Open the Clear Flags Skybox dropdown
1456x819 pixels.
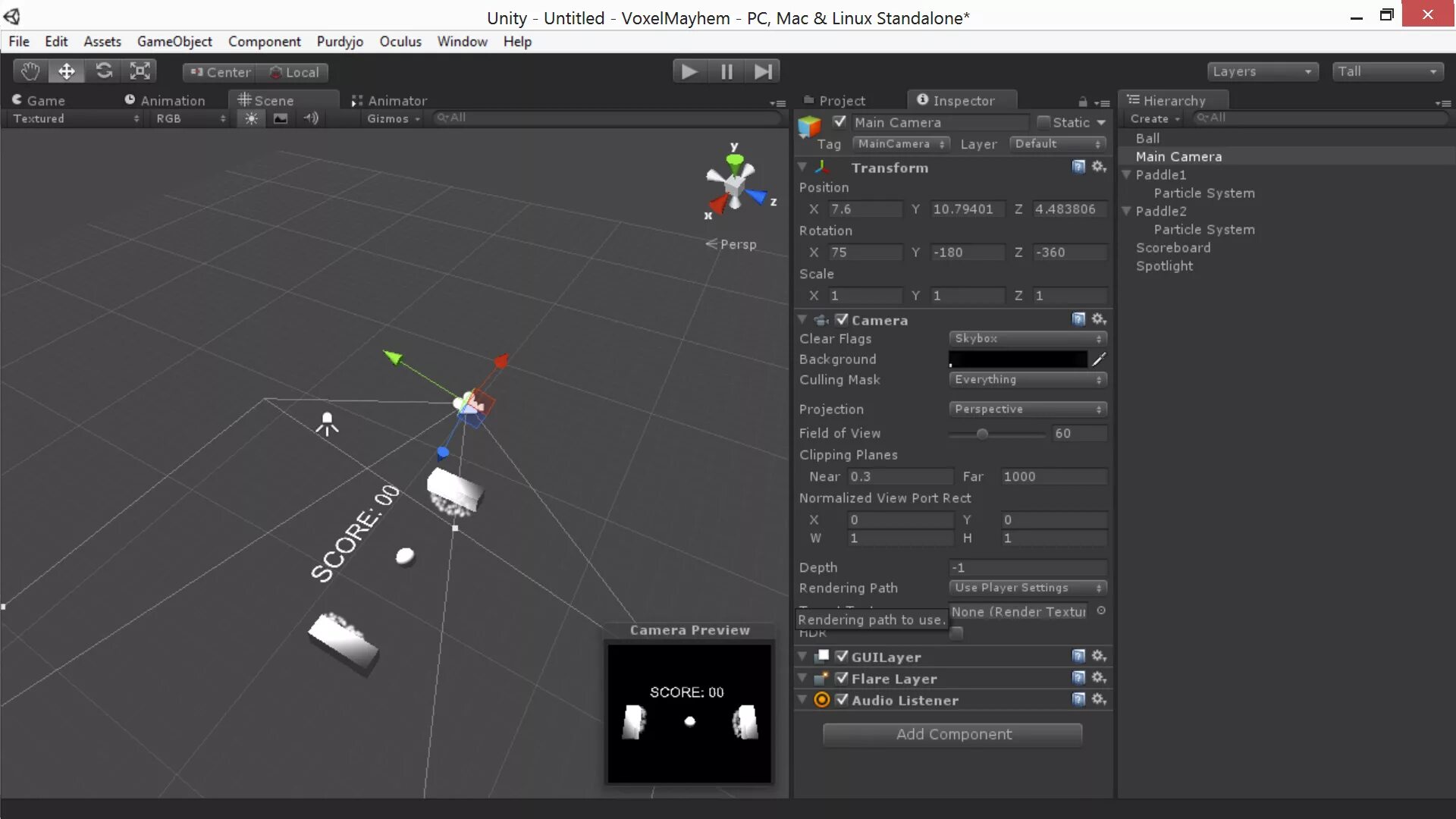tap(1028, 338)
